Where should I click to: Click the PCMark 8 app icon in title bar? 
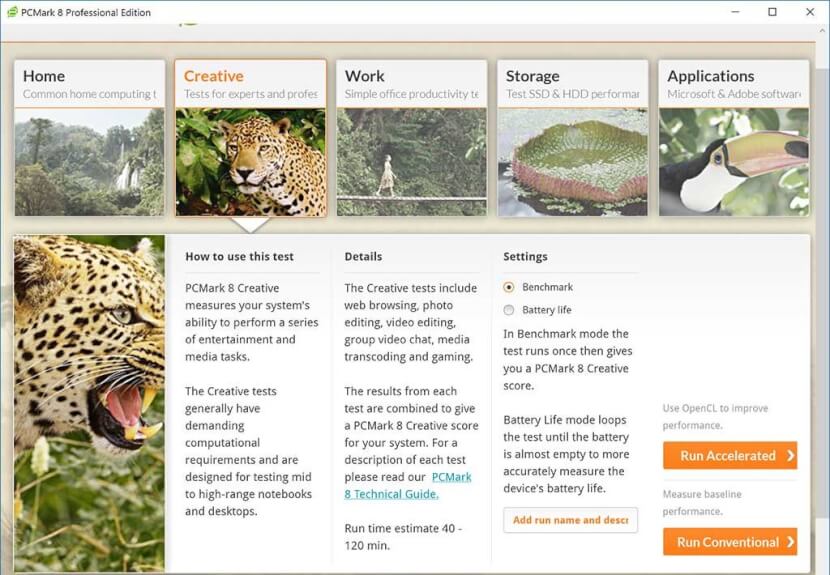(x=12, y=12)
